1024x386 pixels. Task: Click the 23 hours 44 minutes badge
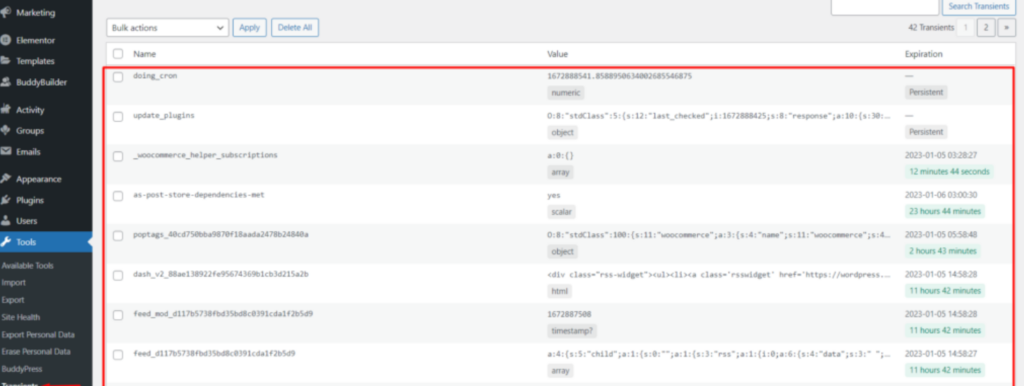click(945, 212)
